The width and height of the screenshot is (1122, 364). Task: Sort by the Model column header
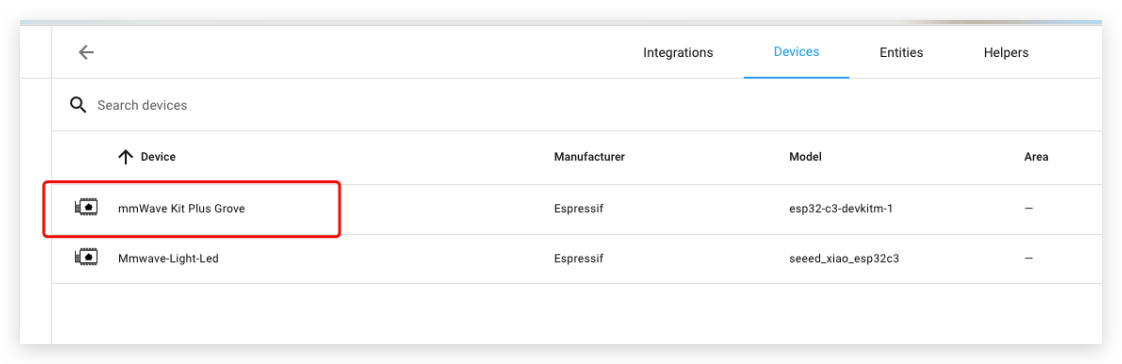tap(805, 157)
